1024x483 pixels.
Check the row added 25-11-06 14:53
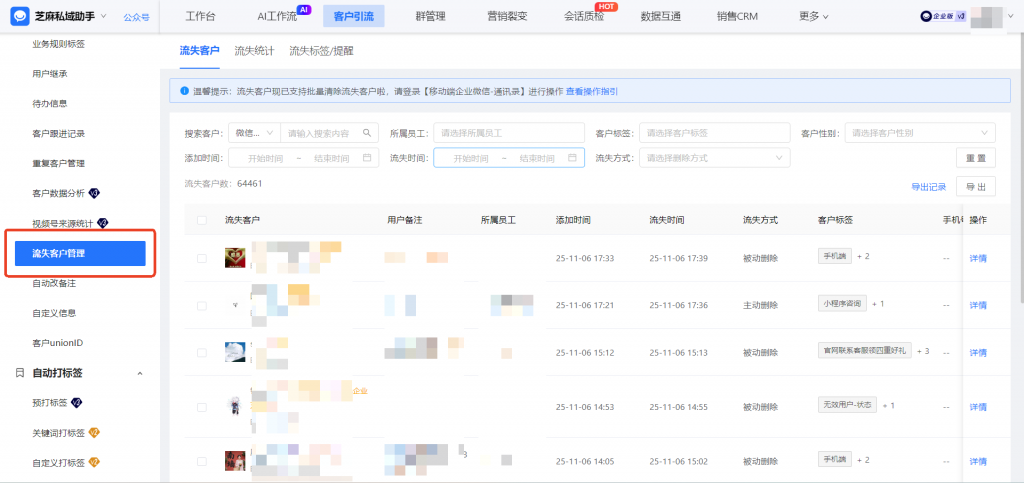202,407
